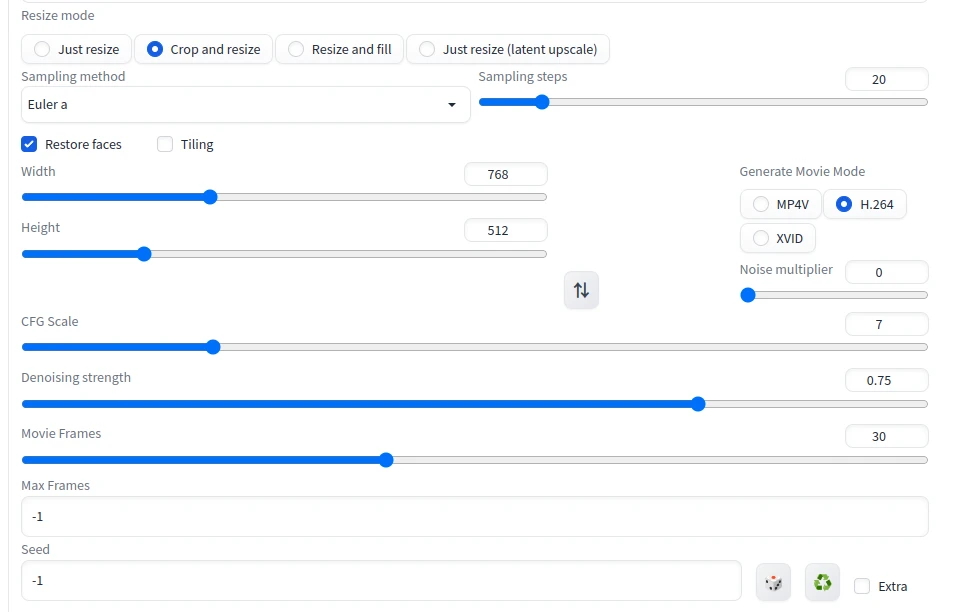Click into the Seed text field
The height and width of the screenshot is (612, 976).
click(x=380, y=581)
